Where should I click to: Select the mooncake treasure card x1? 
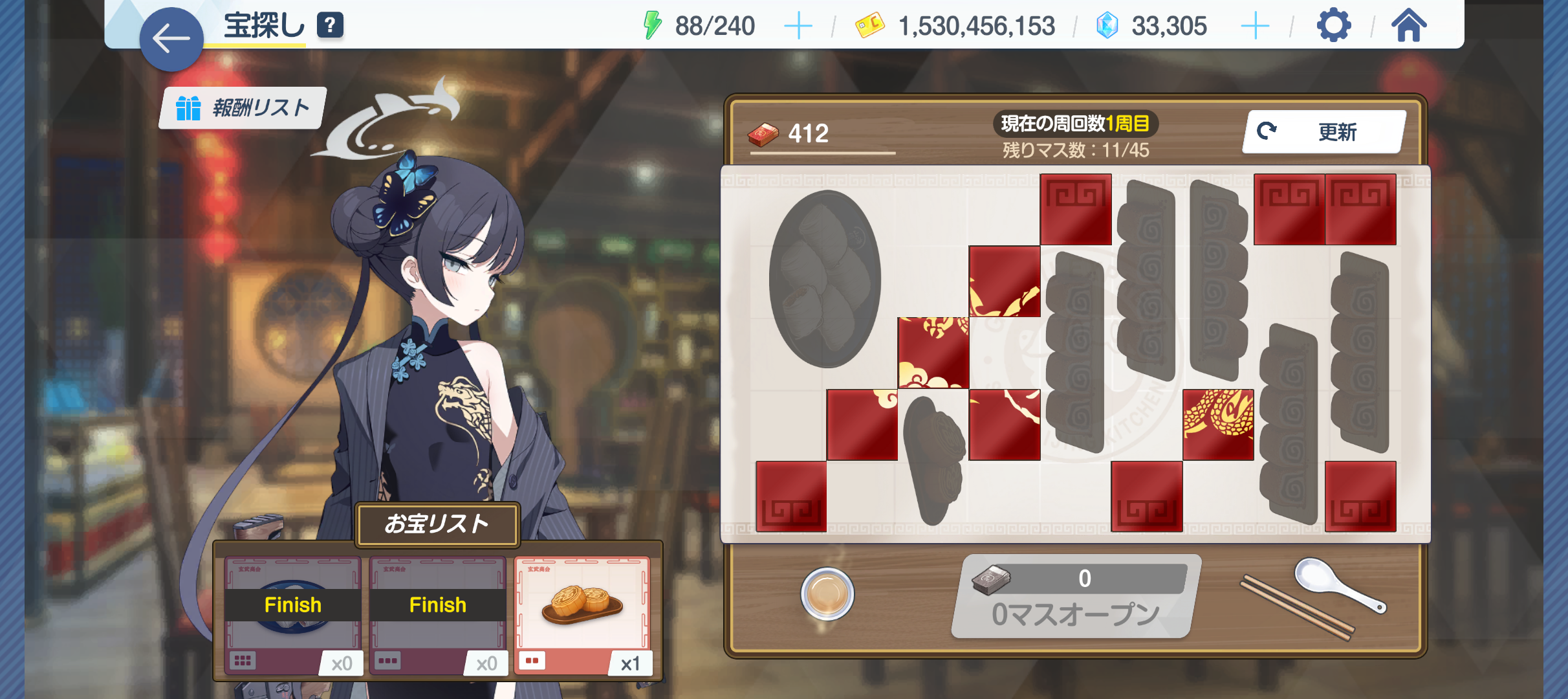point(582,616)
